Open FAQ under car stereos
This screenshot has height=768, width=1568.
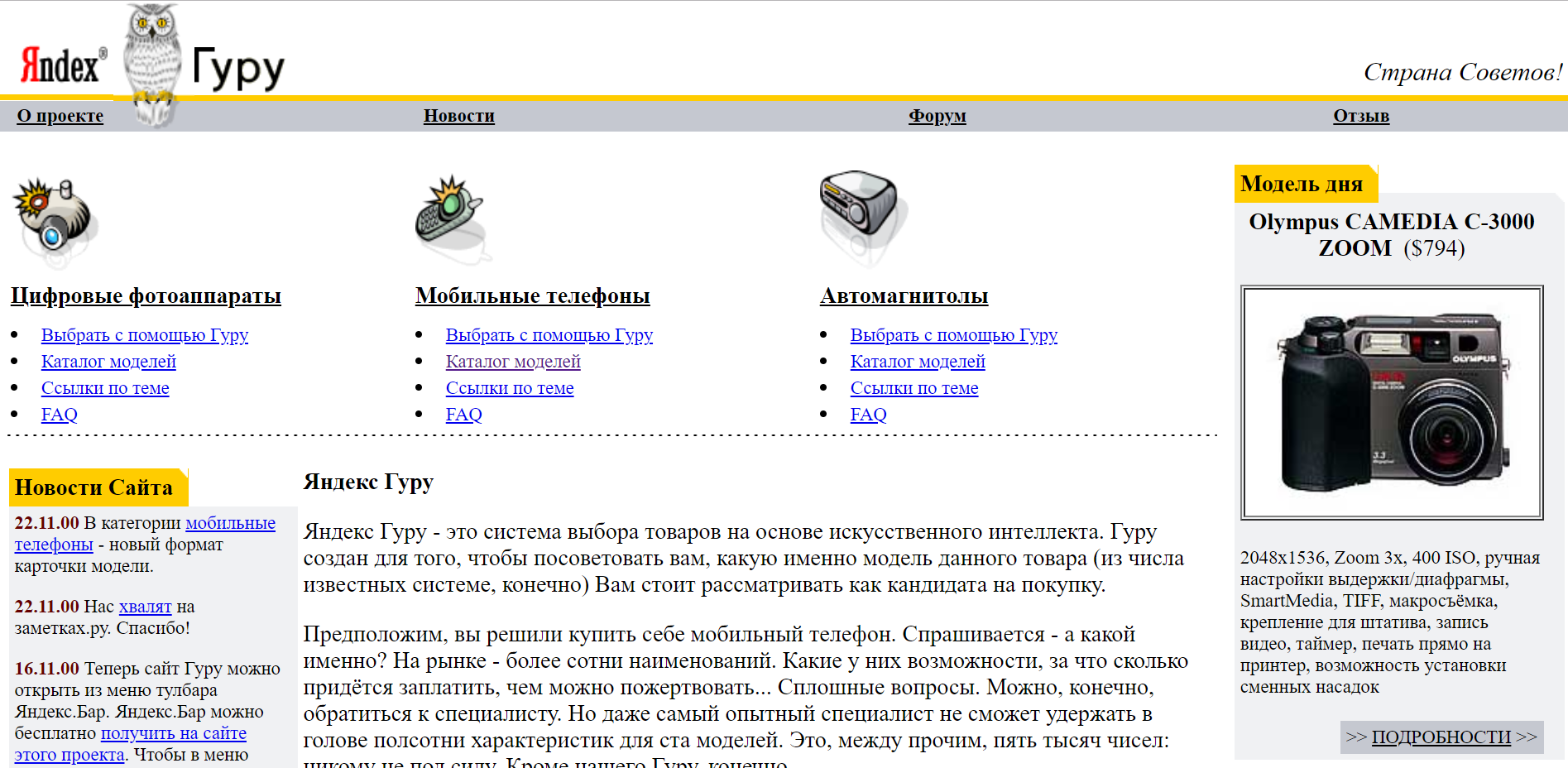[869, 415]
